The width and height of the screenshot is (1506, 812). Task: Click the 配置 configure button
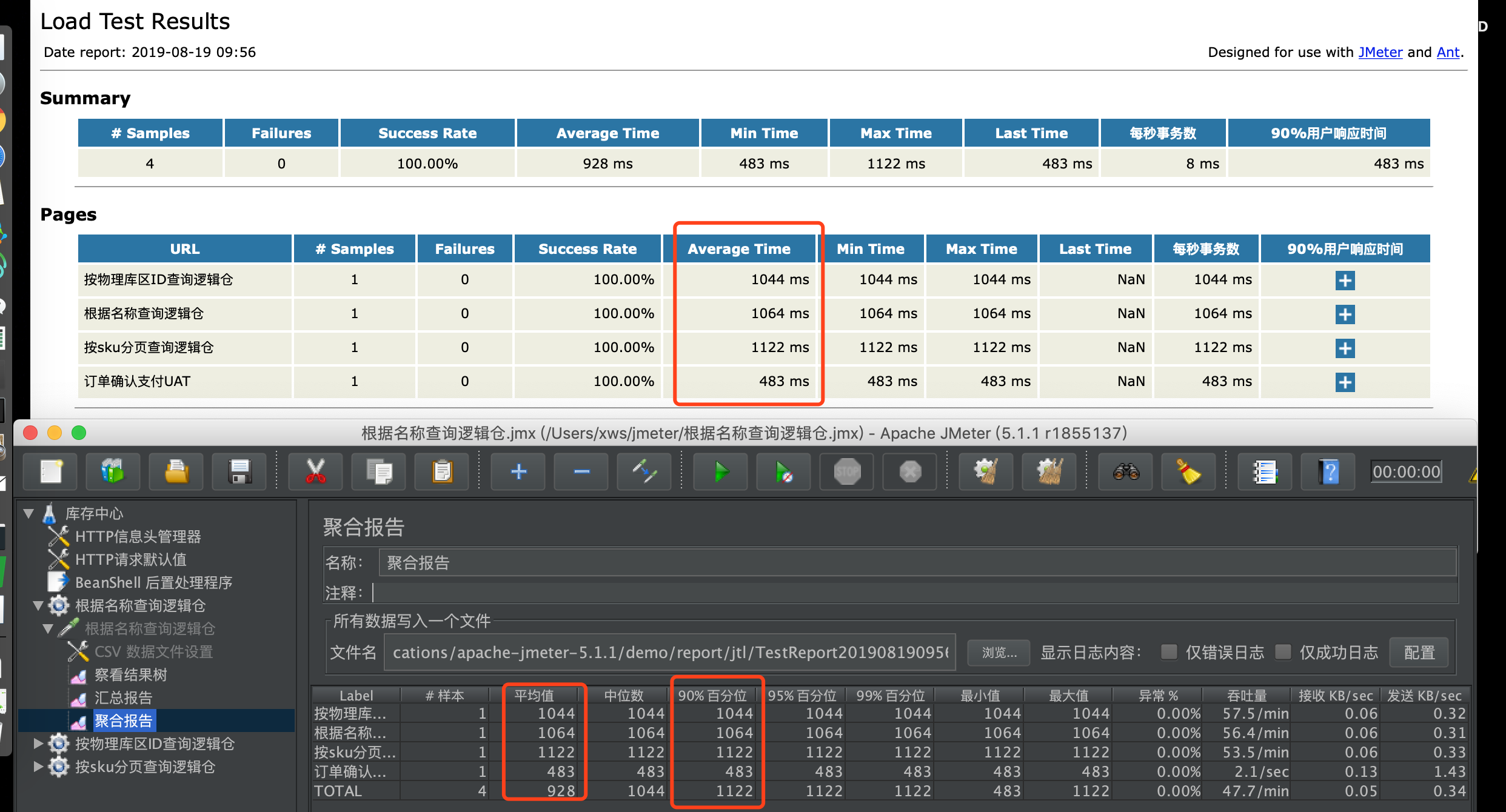pos(1419,652)
